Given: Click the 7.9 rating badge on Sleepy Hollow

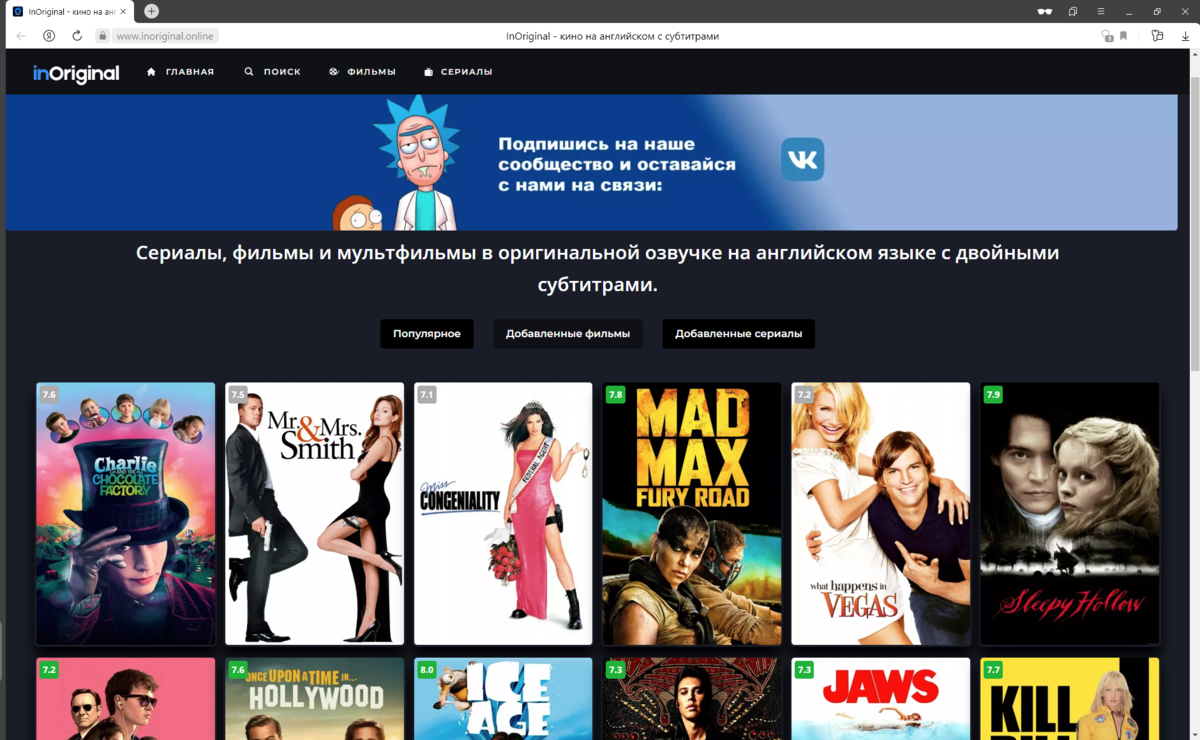Looking at the screenshot, I should pos(993,395).
